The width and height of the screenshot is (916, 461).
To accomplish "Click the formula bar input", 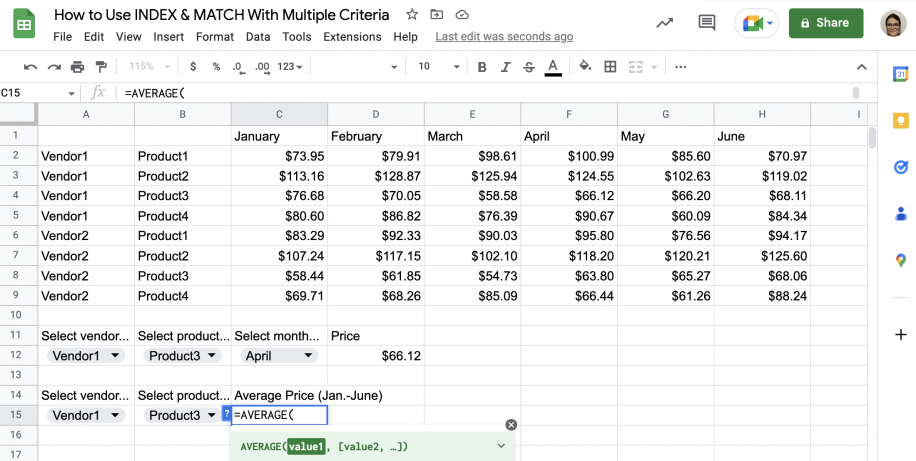I will 485,93.
